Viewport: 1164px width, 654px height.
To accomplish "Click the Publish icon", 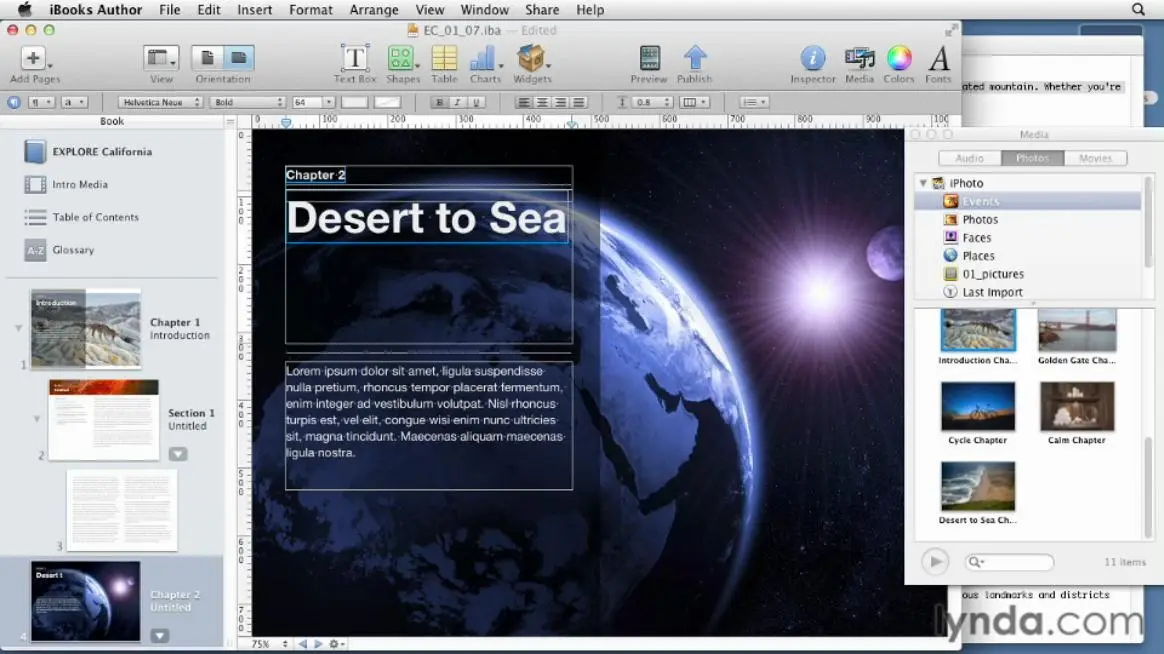I will (x=694, y=58).
